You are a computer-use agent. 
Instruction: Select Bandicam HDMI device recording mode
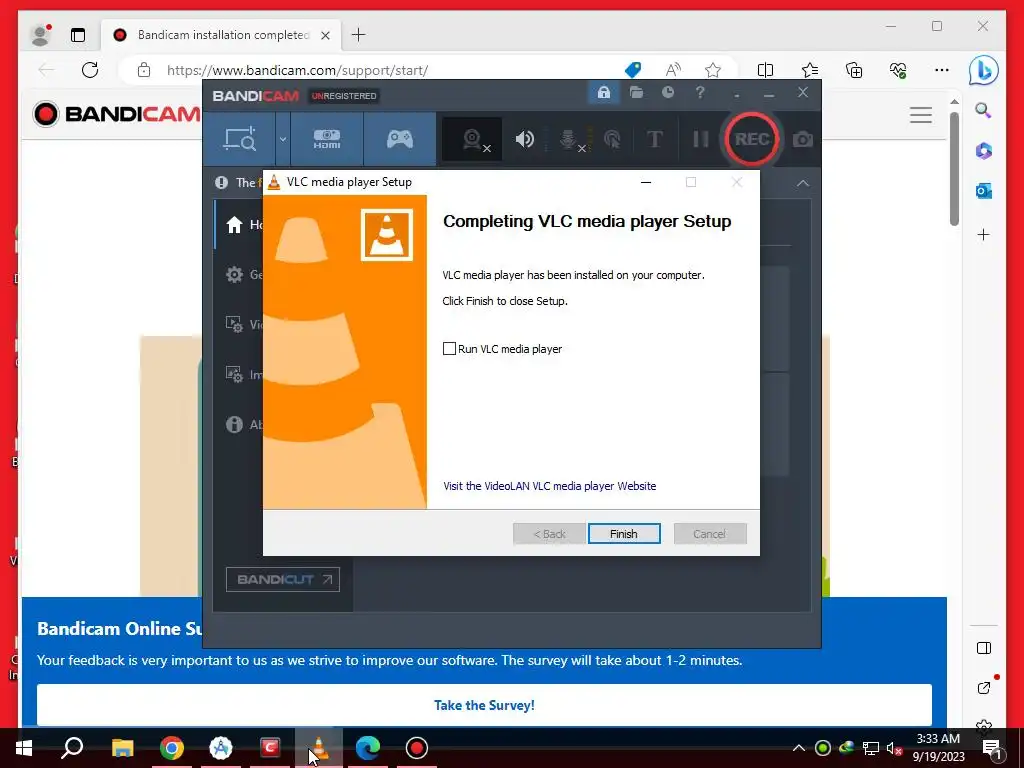tap(327, 139)
